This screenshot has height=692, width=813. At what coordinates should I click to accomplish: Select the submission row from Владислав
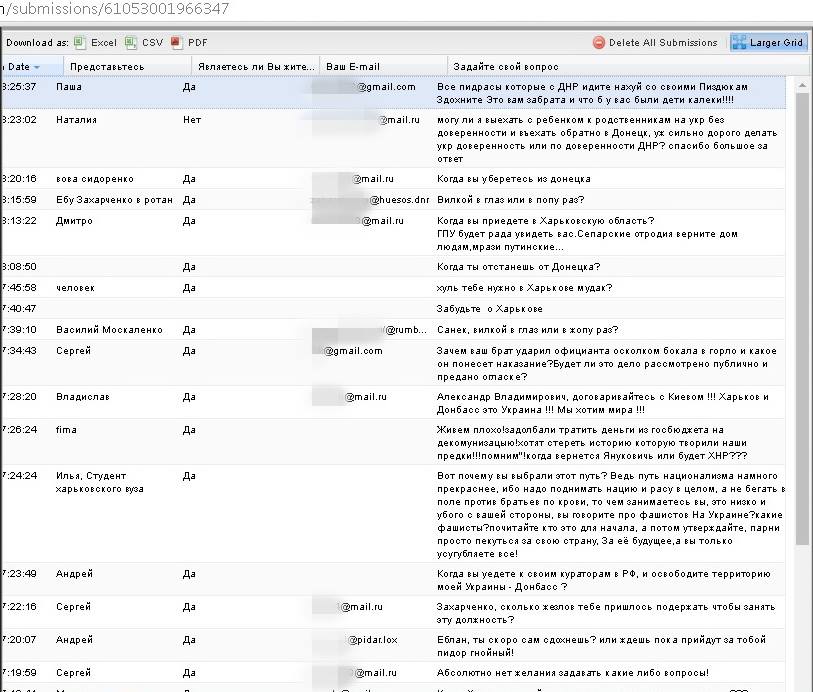[83, 397]
